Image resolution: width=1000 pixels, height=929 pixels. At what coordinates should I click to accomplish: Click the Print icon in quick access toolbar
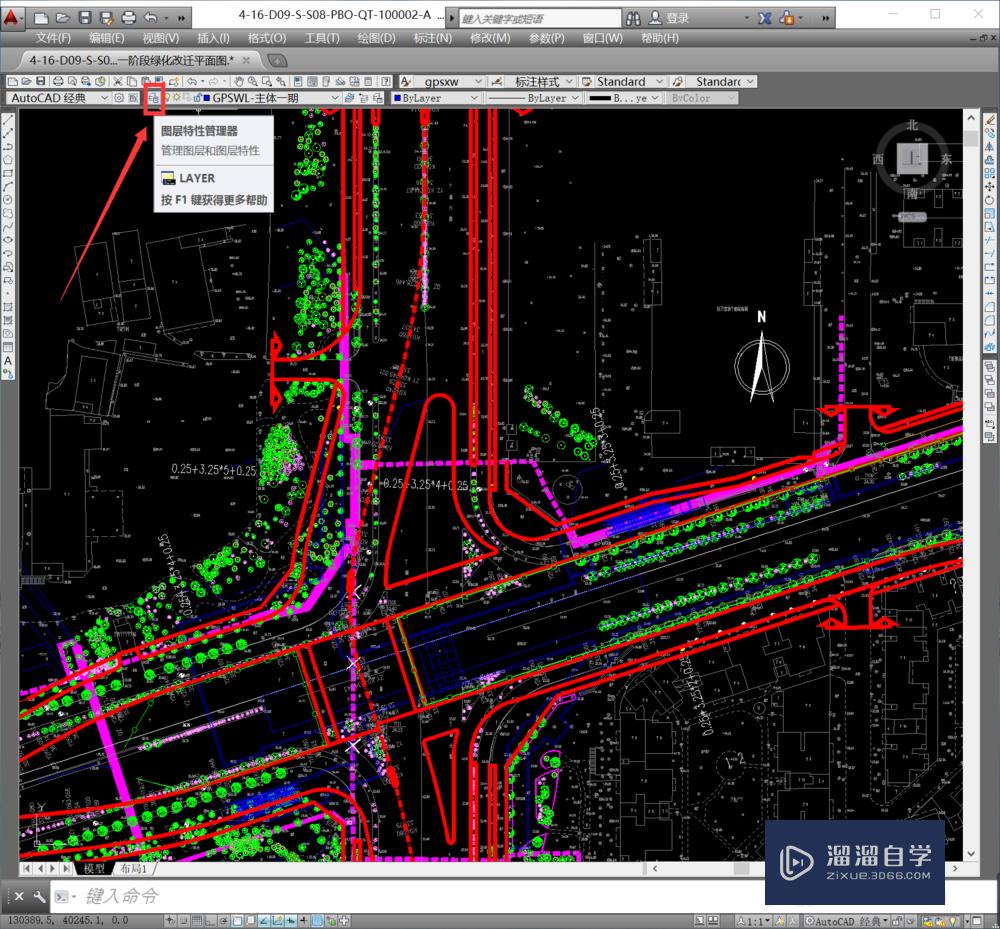click(x=129, y=17)
